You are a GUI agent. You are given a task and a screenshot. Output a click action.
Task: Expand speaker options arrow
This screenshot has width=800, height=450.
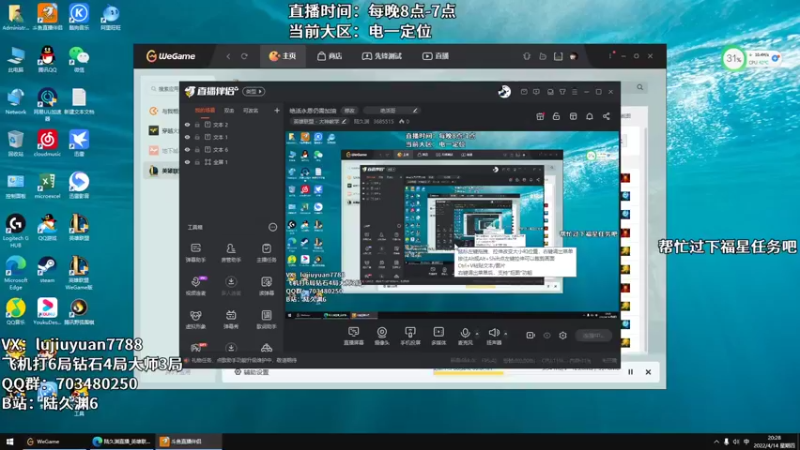tap(506, 334)
